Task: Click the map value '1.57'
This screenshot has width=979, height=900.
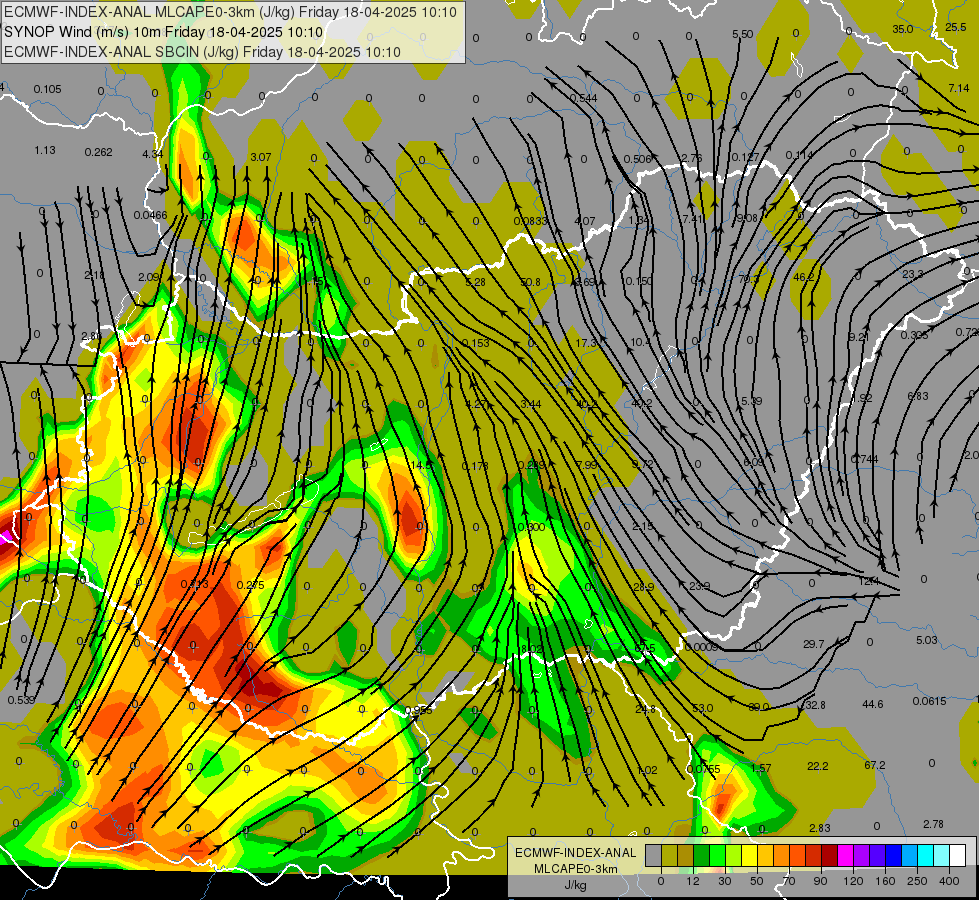Action: [760, 768]
